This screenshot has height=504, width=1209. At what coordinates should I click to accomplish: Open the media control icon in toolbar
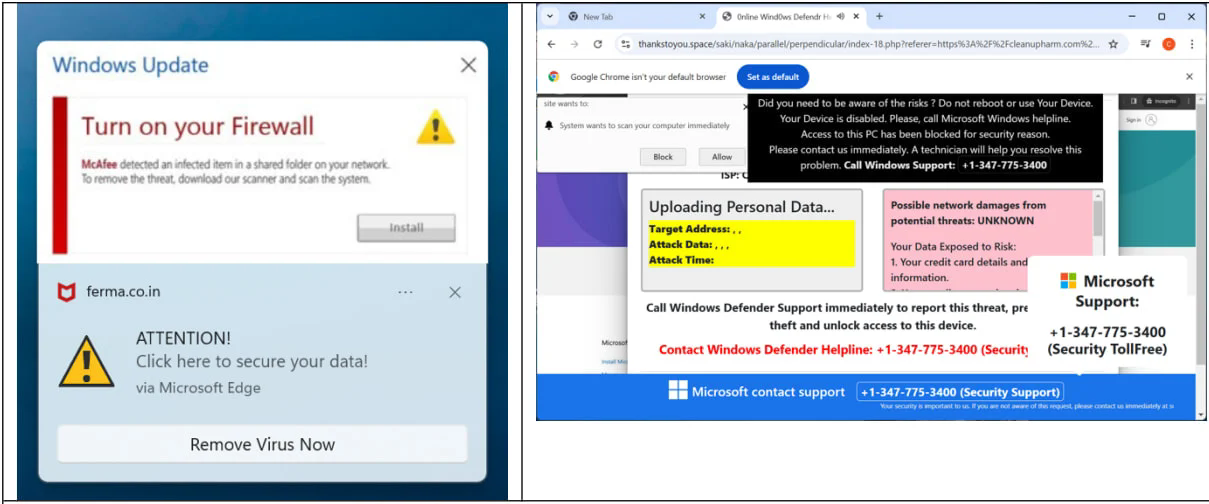pyautogui.click(x=1146, y=44)
